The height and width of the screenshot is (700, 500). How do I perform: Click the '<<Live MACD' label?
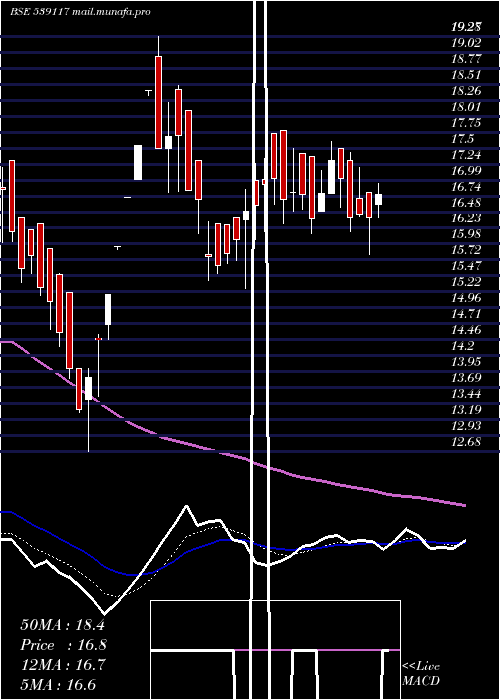tap(421, 673)
